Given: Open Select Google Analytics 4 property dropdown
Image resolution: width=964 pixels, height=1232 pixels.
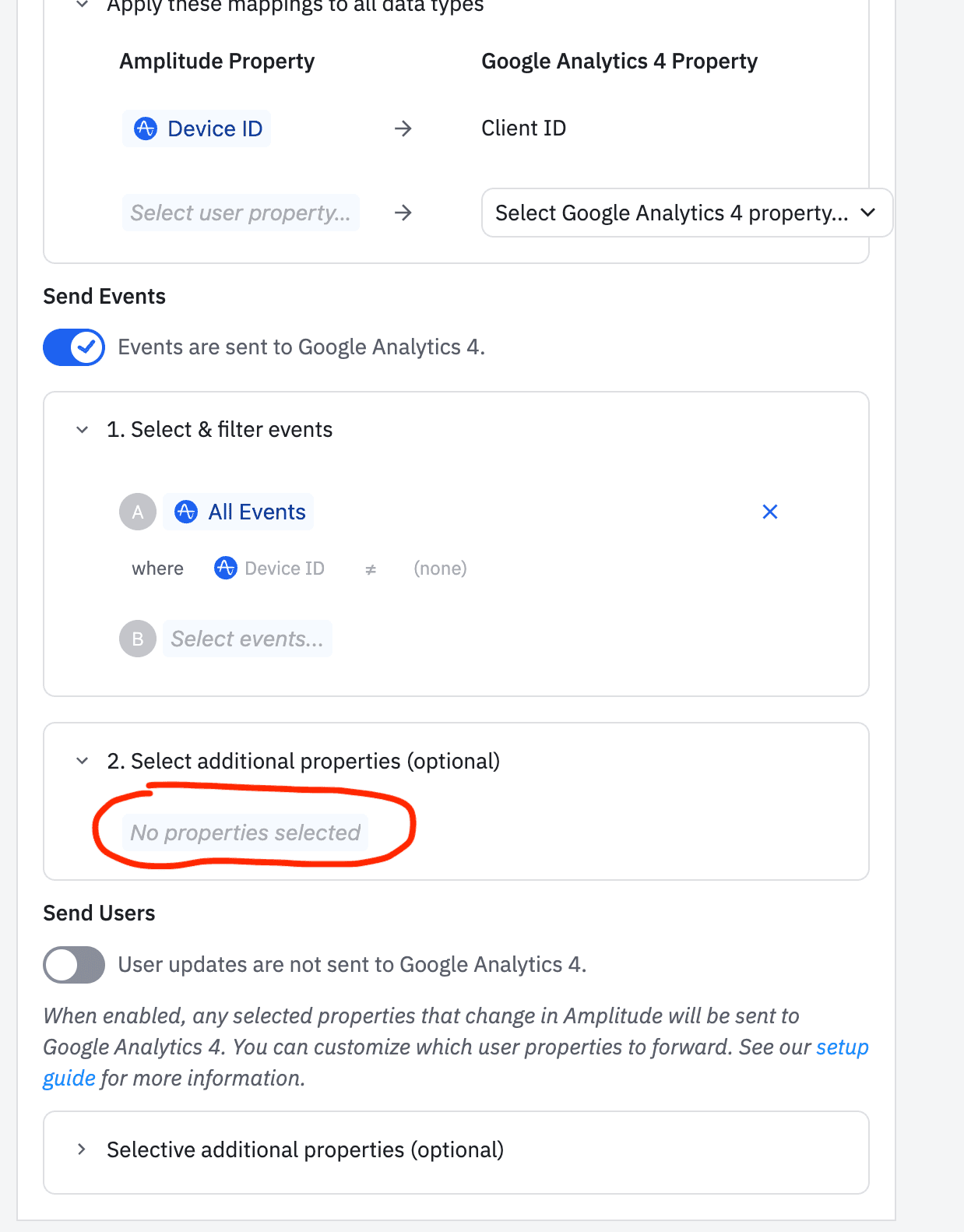Looking at the screenshot, I should pos(686,213).
